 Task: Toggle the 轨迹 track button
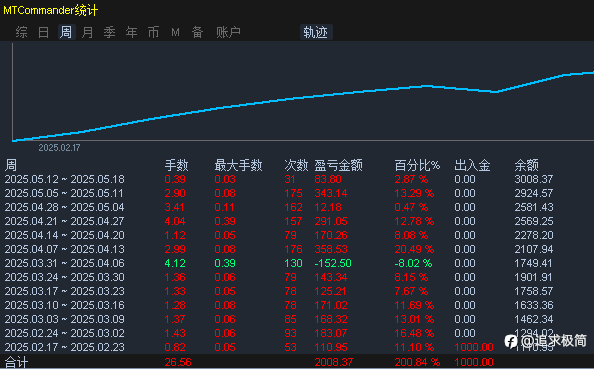(x=316, y=32)
